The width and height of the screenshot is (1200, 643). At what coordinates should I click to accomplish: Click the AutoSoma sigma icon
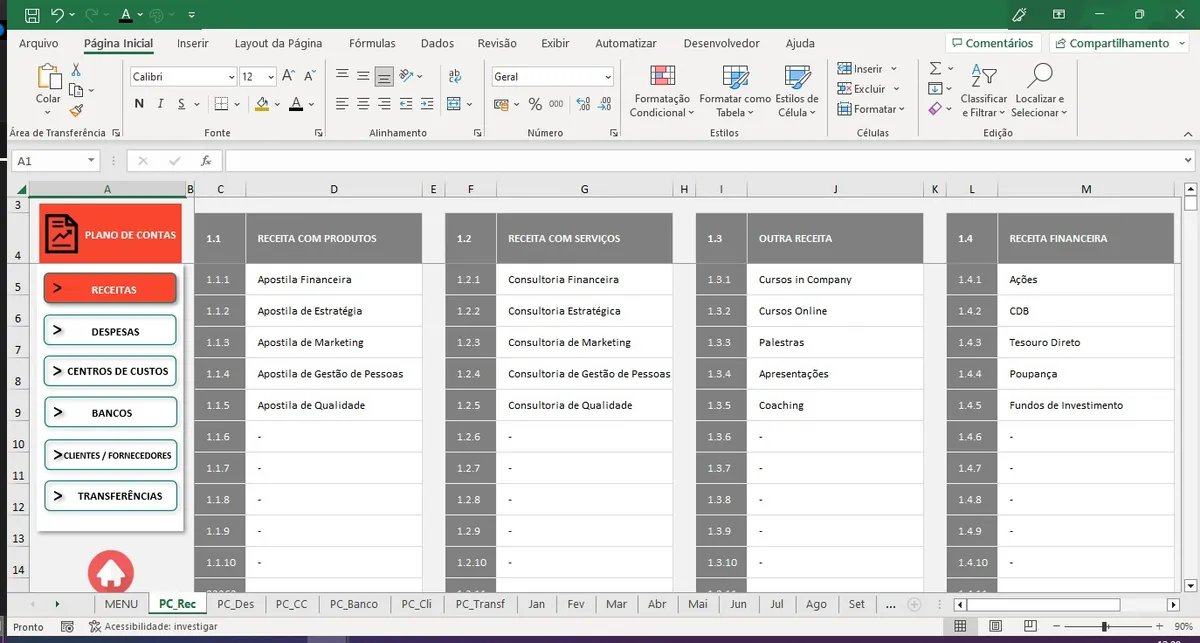935,69
